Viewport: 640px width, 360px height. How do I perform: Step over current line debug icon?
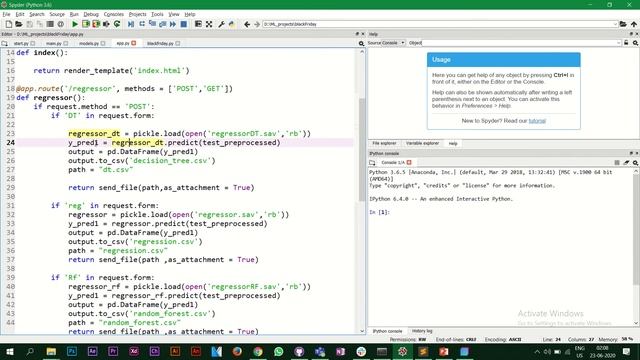point(142,24)
